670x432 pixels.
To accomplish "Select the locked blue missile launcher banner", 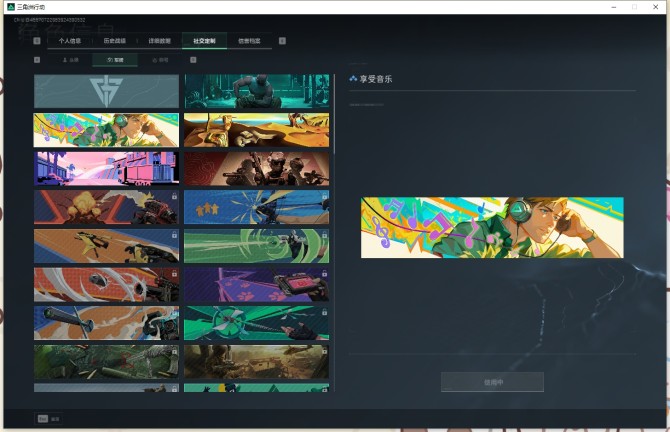I will [106, 323].
